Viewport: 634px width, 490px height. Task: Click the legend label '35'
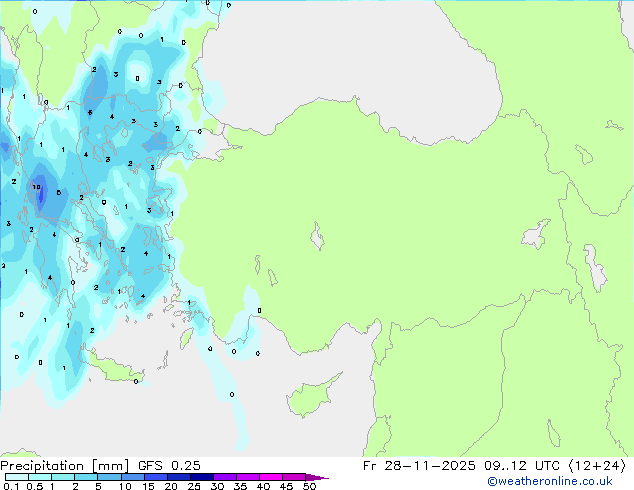point(240,486)
